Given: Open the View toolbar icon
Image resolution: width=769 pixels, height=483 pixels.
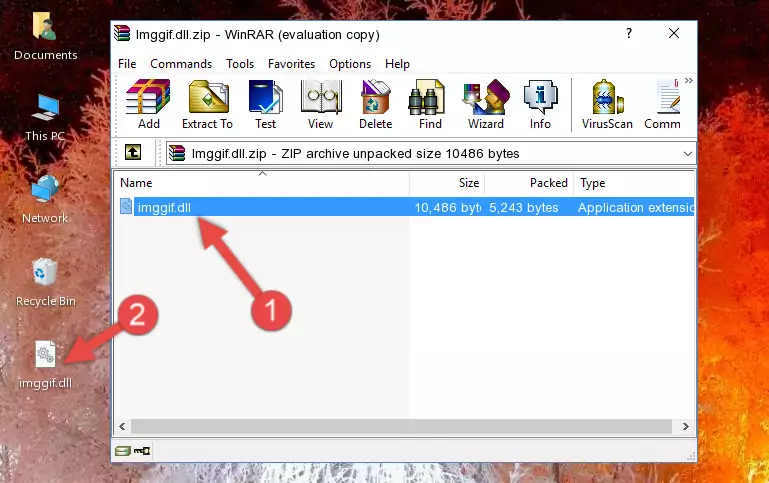Looking at the screenshot, I should [x=321, y=104].
